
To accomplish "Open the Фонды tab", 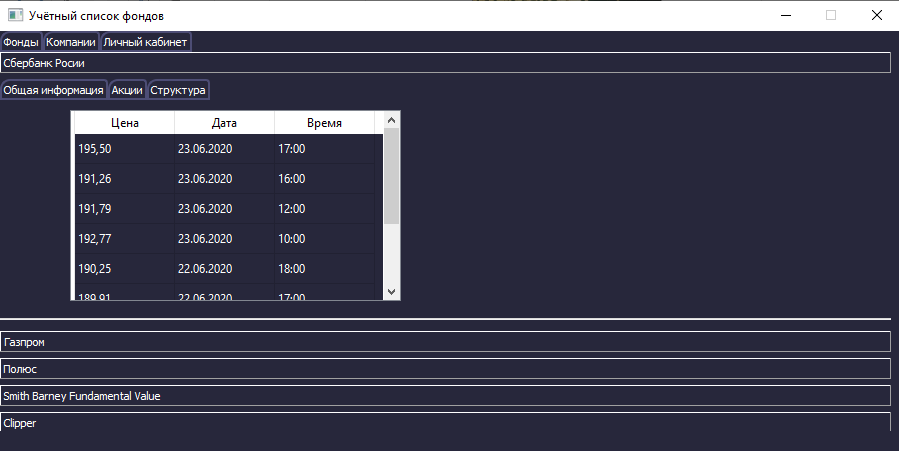I will [21, 42].
